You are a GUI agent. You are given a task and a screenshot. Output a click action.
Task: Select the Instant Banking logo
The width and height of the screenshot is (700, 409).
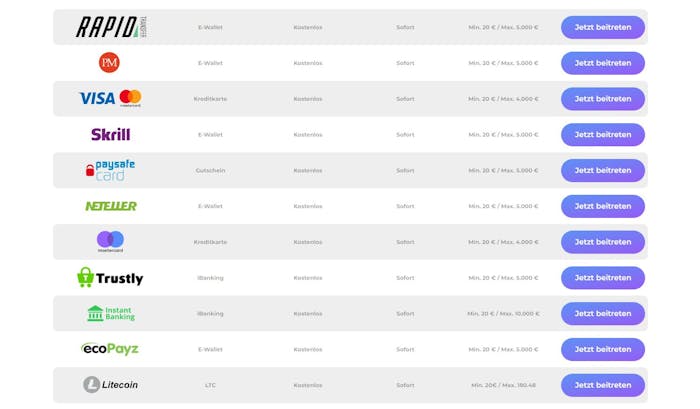(x=111, y=313)
